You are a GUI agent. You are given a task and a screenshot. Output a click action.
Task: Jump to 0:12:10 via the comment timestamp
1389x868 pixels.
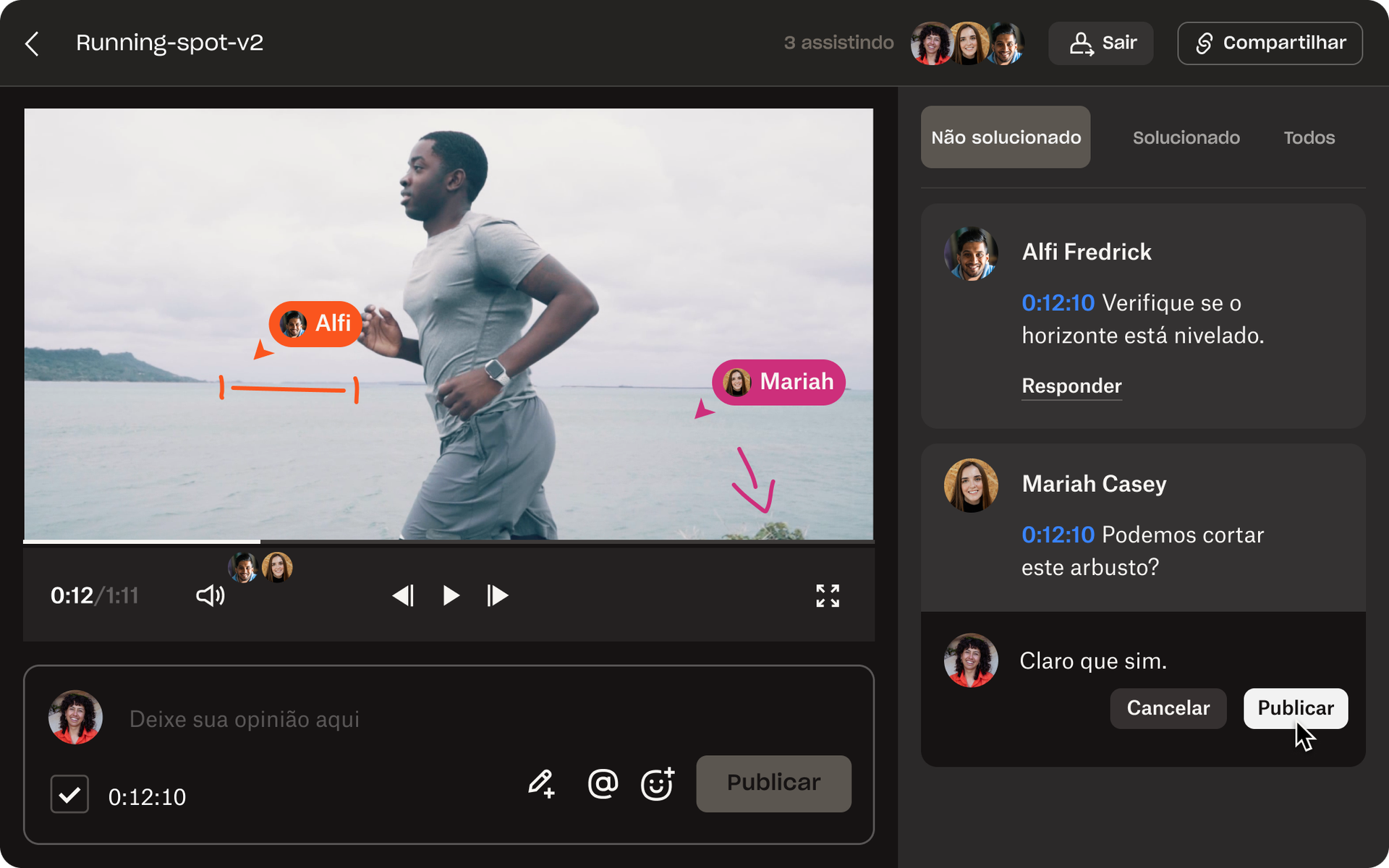(x=1058, y=303)
